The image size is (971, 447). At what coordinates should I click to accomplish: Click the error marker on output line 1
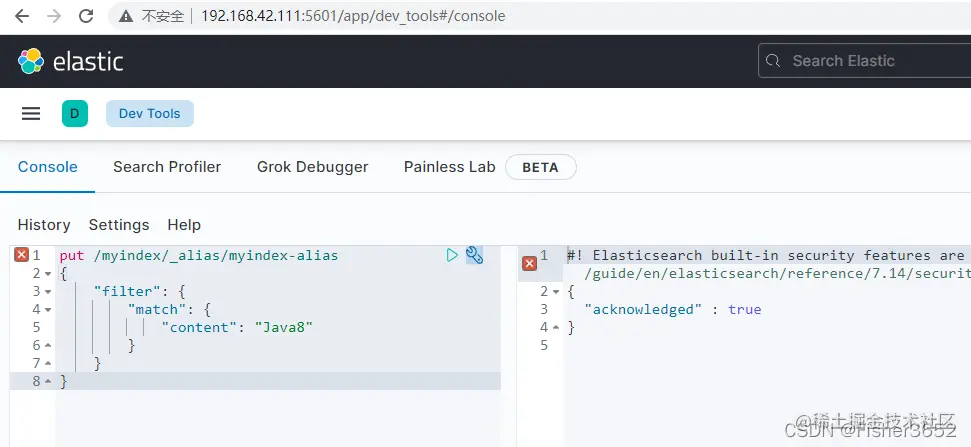coord(529,264)
